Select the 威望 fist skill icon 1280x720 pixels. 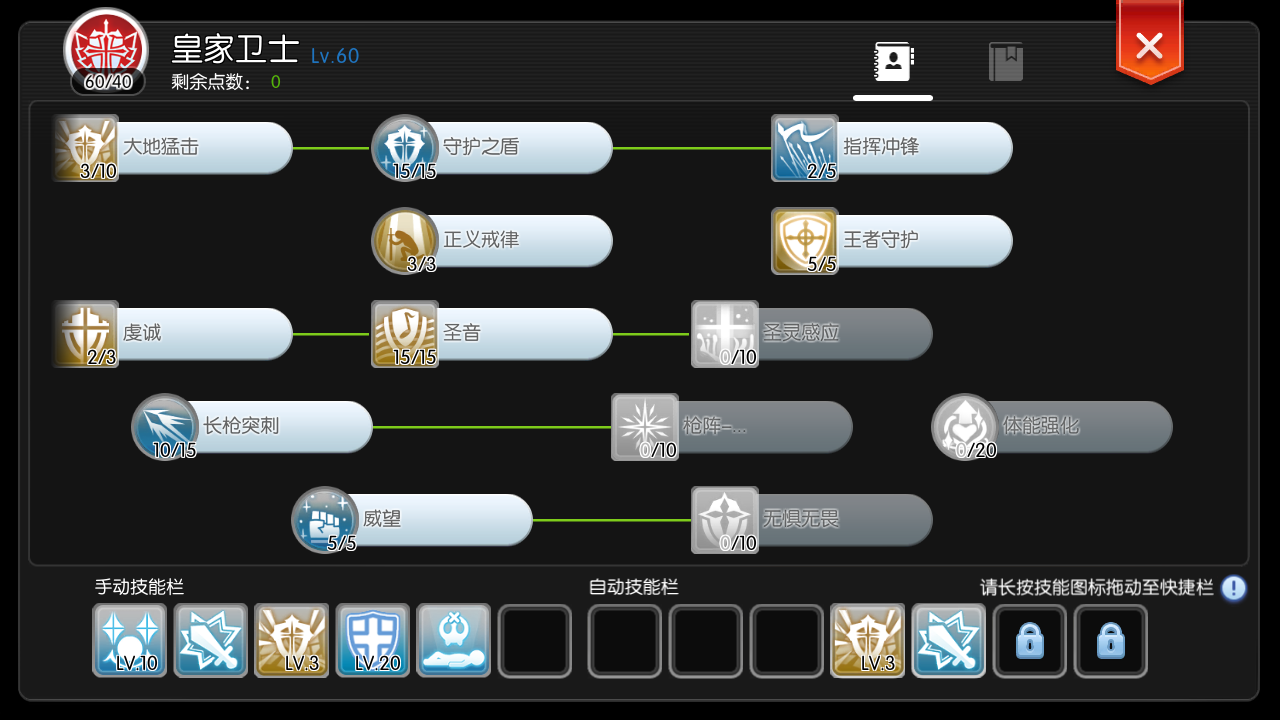(325, 520)
